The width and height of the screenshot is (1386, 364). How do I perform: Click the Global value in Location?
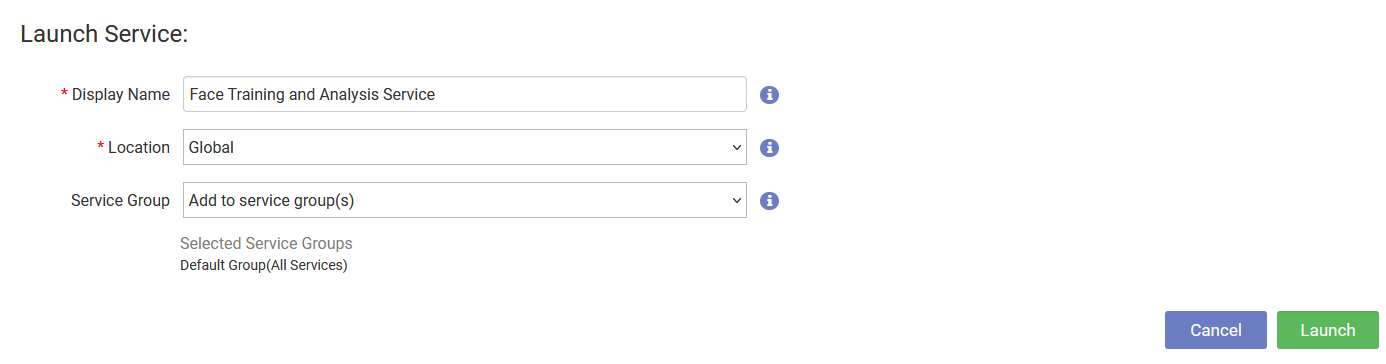(211, 147)
